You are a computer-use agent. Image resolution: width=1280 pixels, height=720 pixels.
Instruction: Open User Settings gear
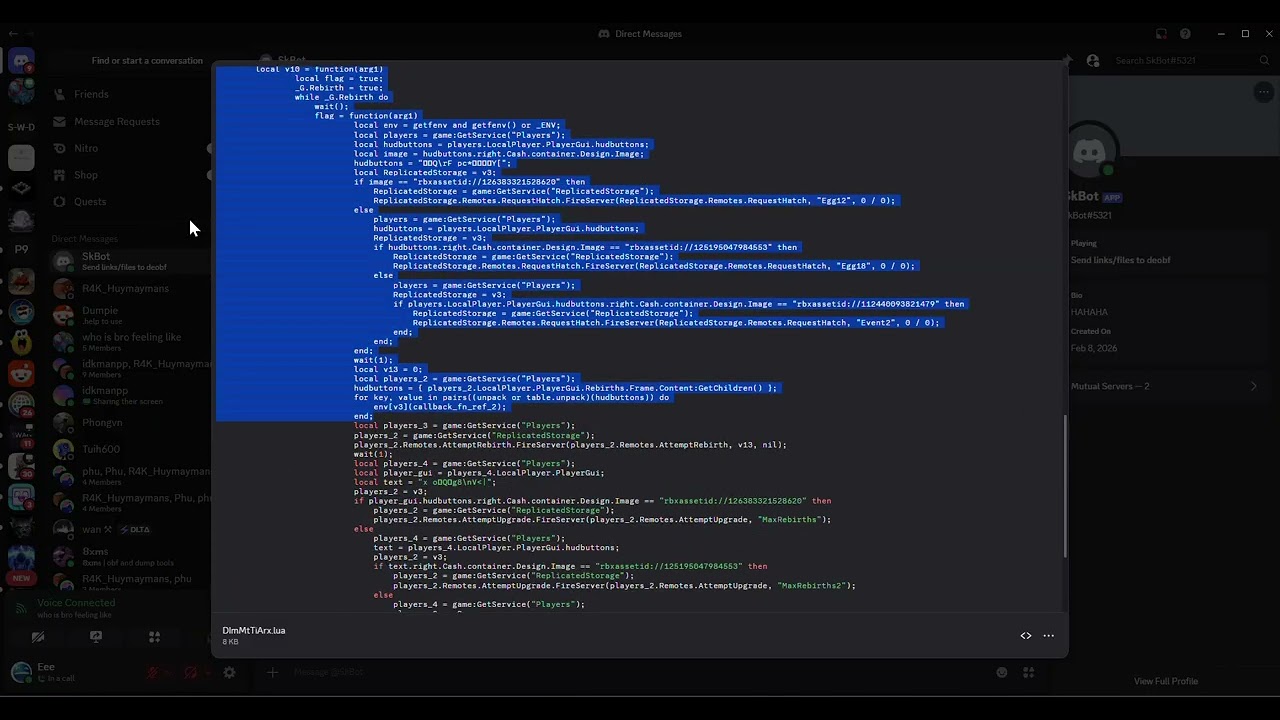pos(229,673)
